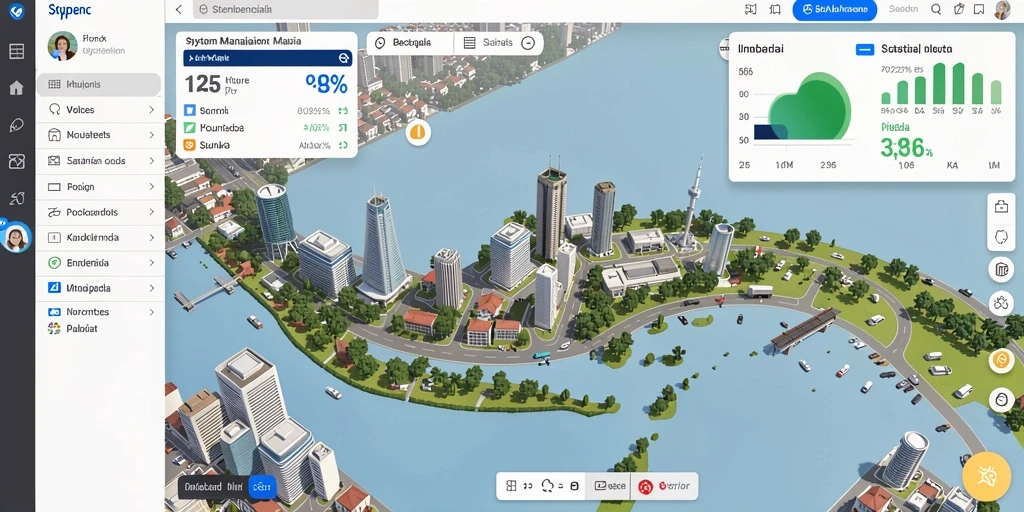Click the search magnifier in top bar
Image resolution: width=1024 pixels, height=512 pixels.
point(936,9)
